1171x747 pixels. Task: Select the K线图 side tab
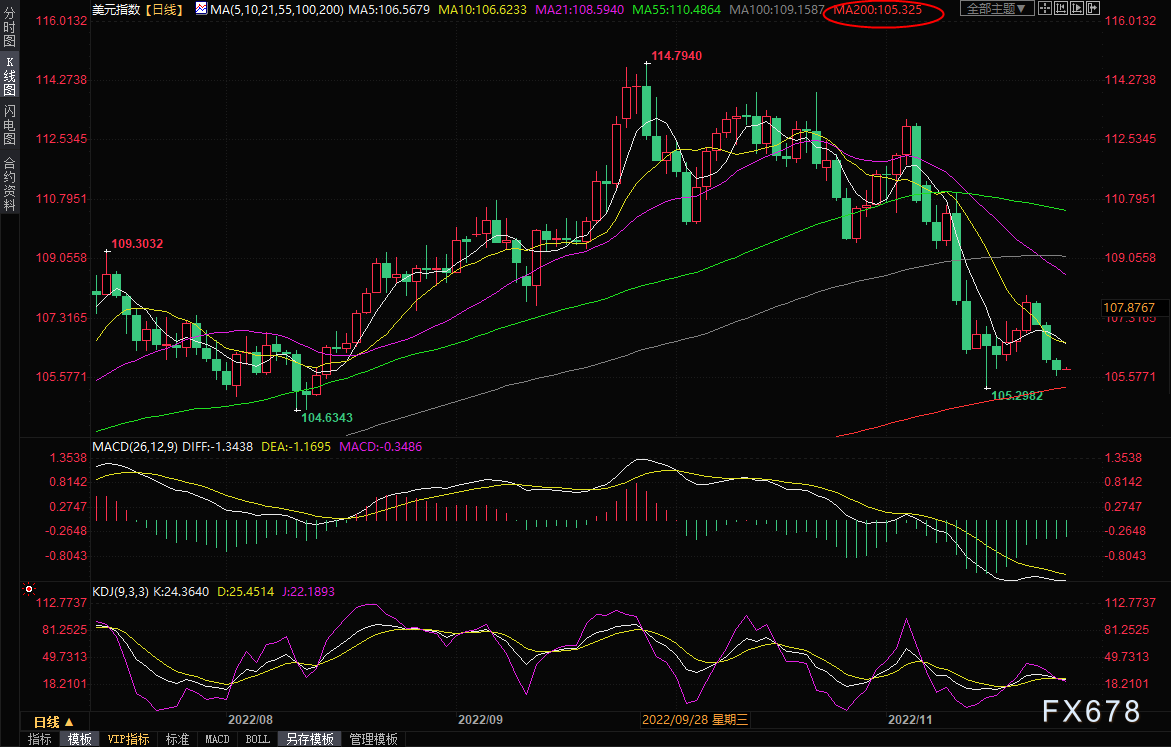click(x=9, y=76)
